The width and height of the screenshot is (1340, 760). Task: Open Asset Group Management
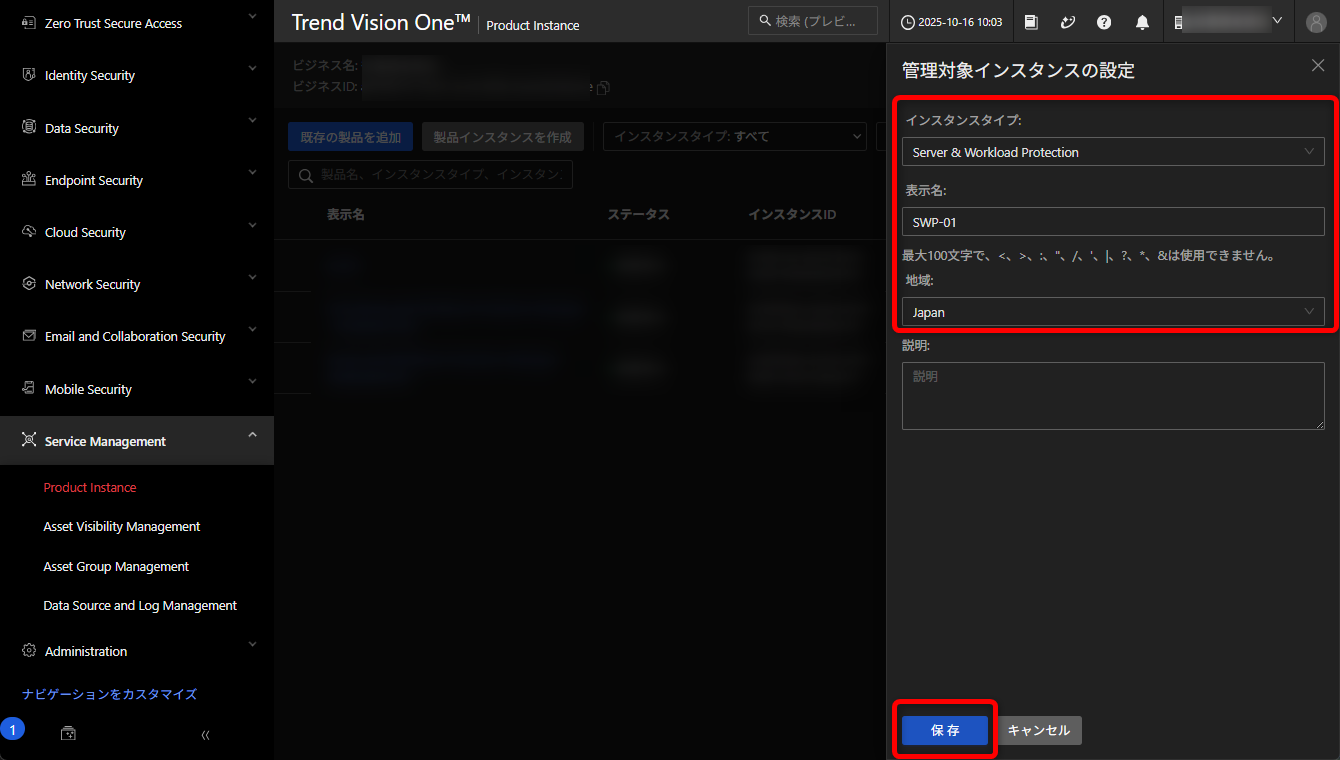pyautogui.click(x=116, y=567)
